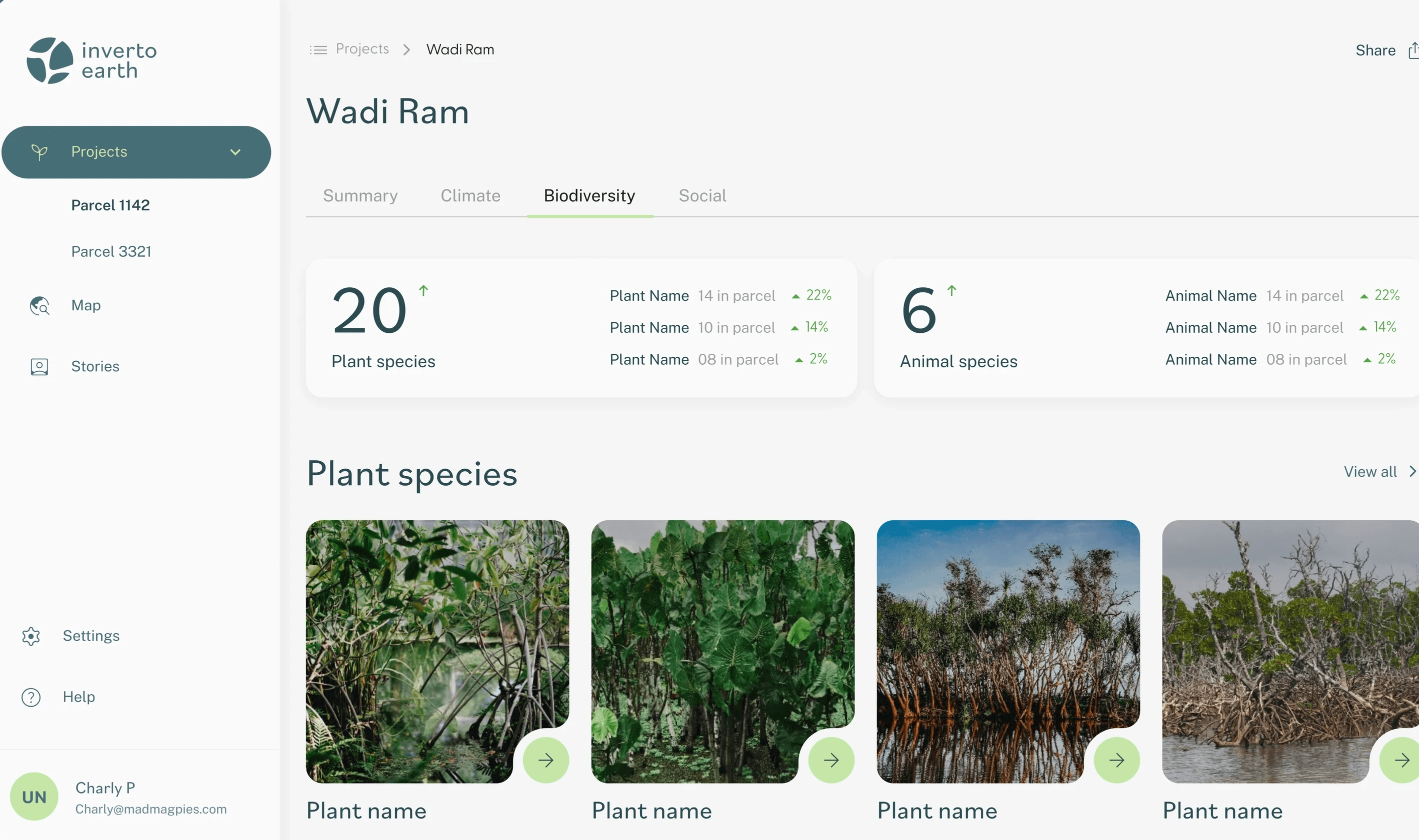Click Animal Name row with 10 in parcel

(1281, 328)
